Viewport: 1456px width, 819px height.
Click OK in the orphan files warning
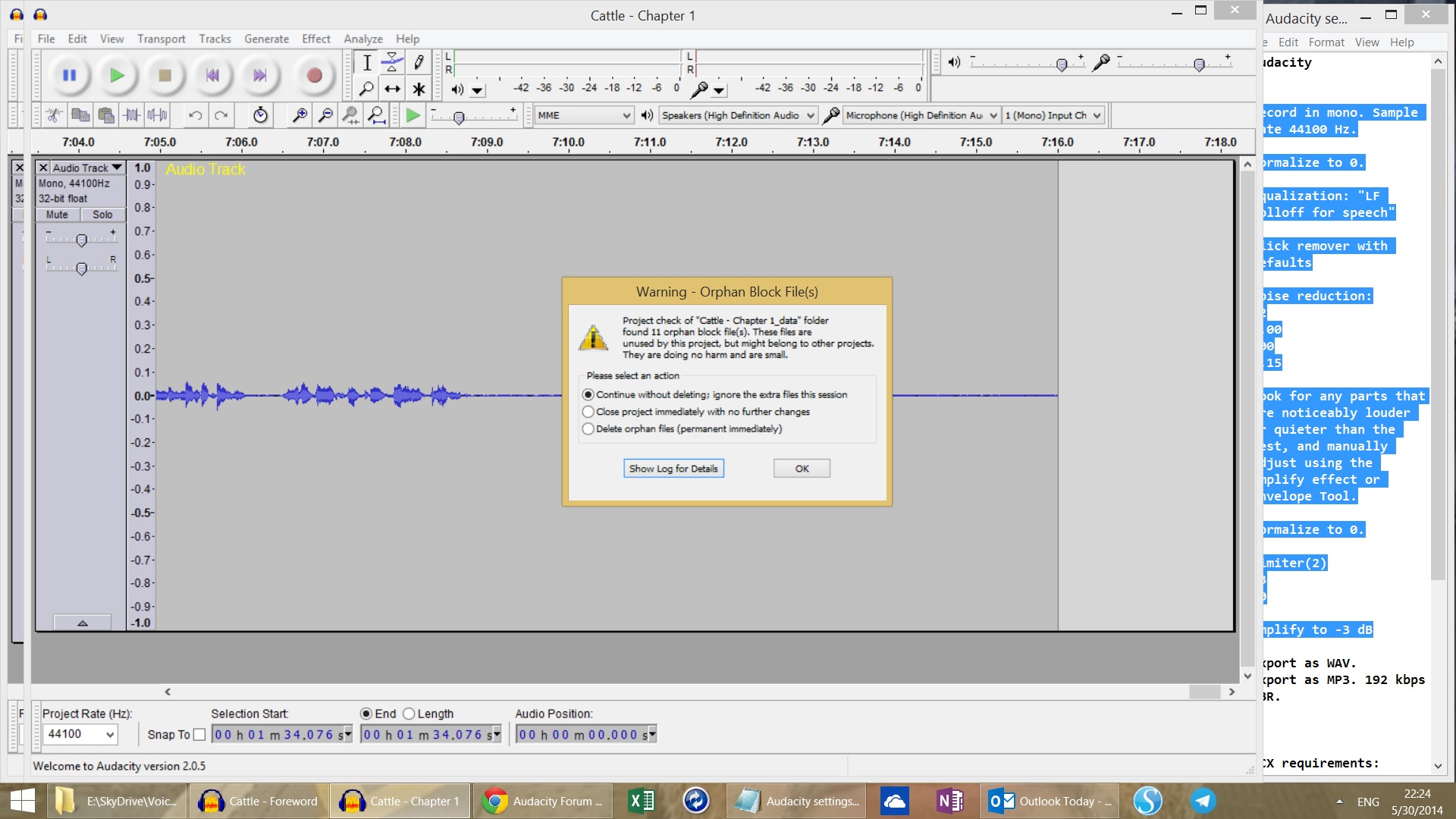click(x=802, y=468)
